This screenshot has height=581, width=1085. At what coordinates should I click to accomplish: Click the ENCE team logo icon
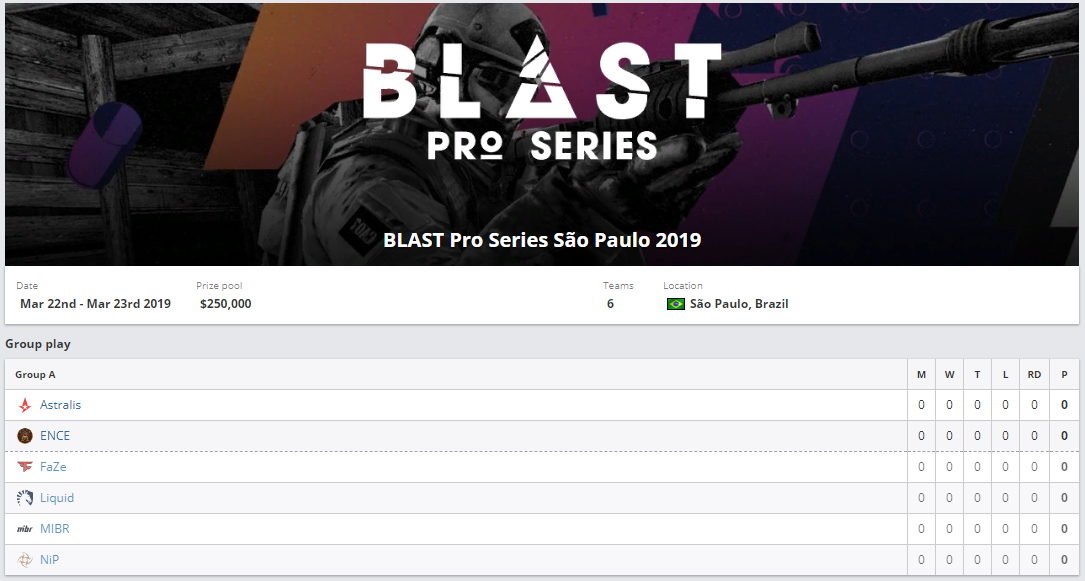coord(25,436)
